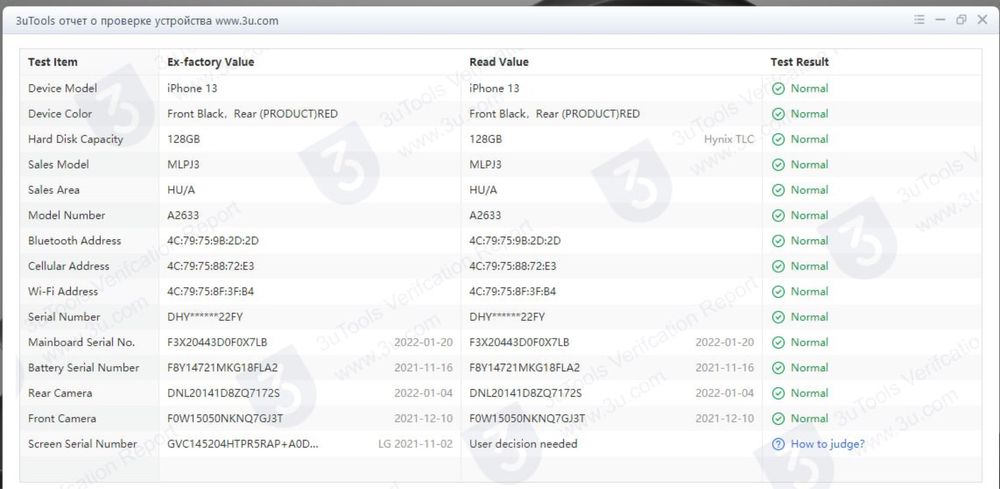Click ex-factory cellular address 4C:79:75:88:72:E3
The image size is (1000, 489).
click(x=210, y=266)
